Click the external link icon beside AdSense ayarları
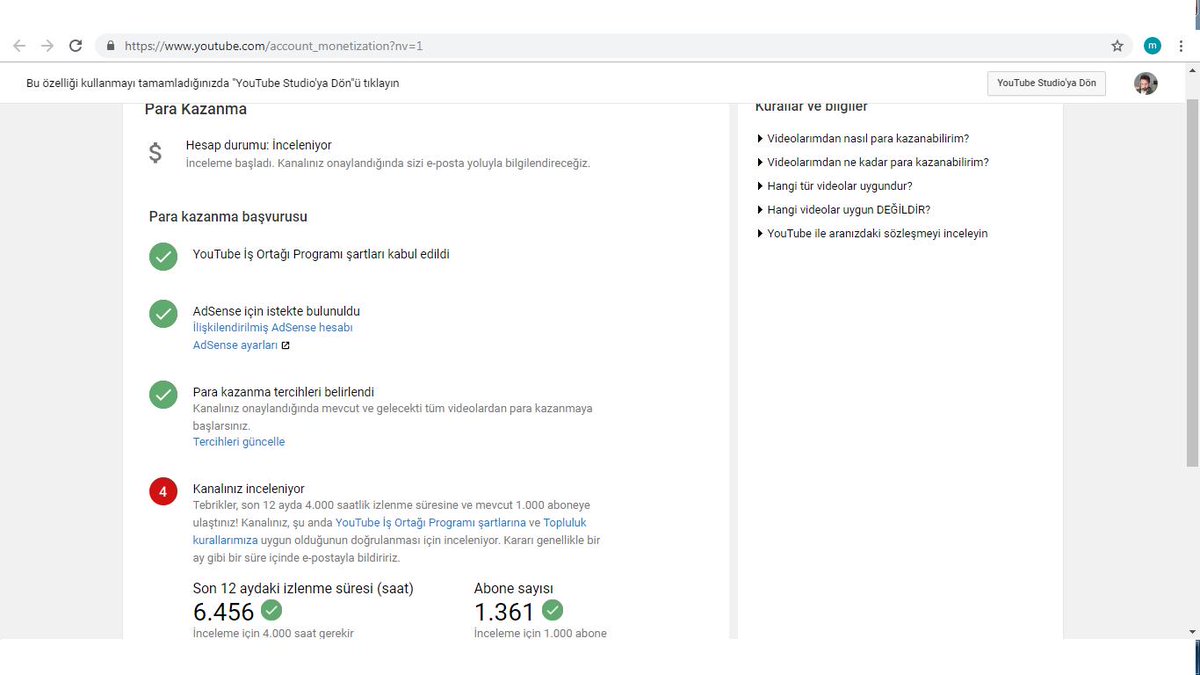This screenshot has width=1200, height=675. (285, 346)
